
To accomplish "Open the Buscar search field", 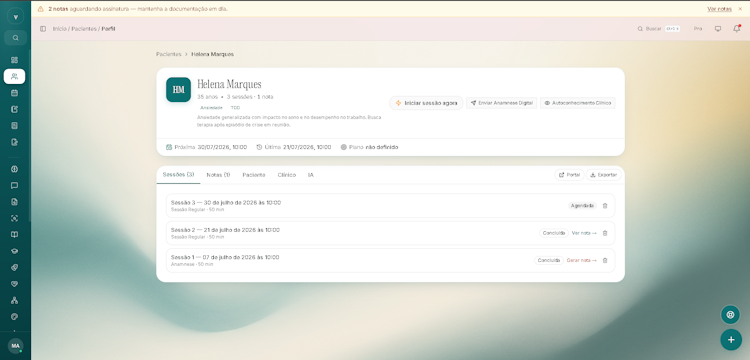I will click(x=659, y=29).
